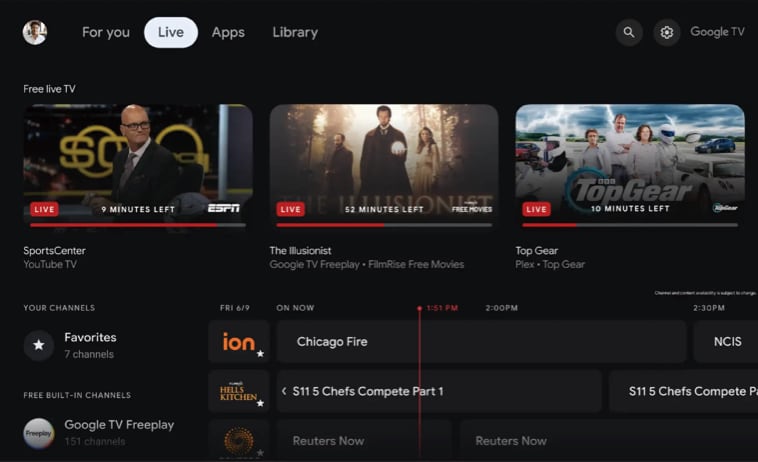Open settings gear icon
This screenshot has height=462, width=758.
[667, 32]
